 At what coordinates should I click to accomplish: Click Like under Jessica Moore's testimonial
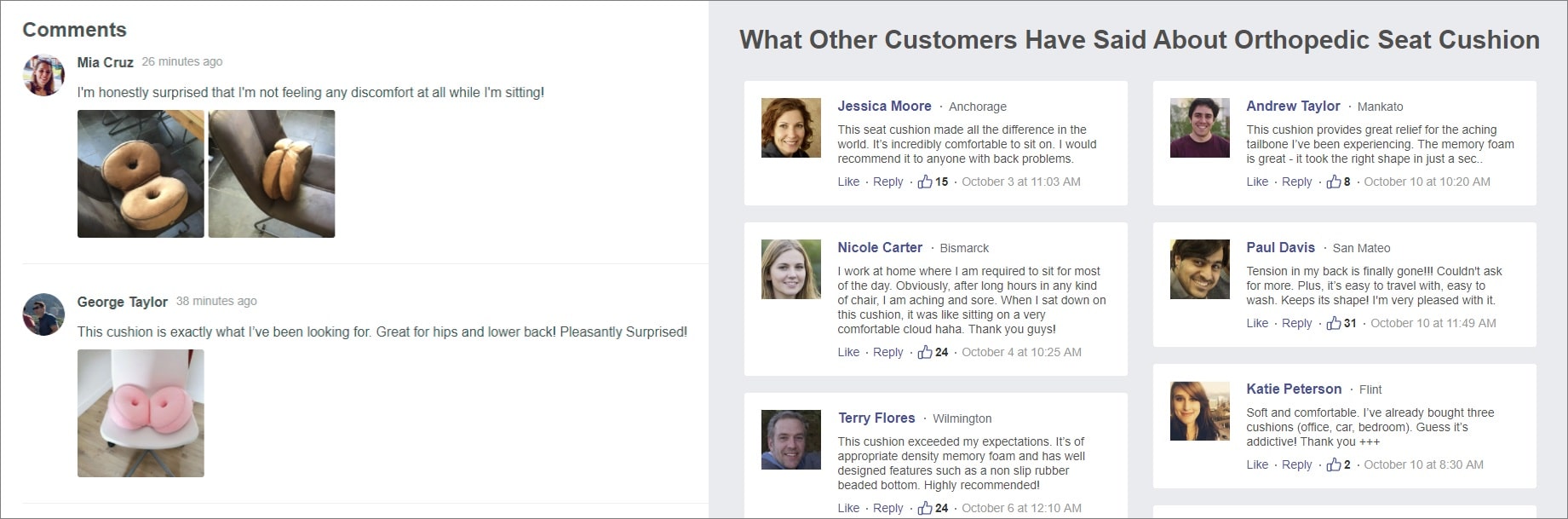(848, 182)
